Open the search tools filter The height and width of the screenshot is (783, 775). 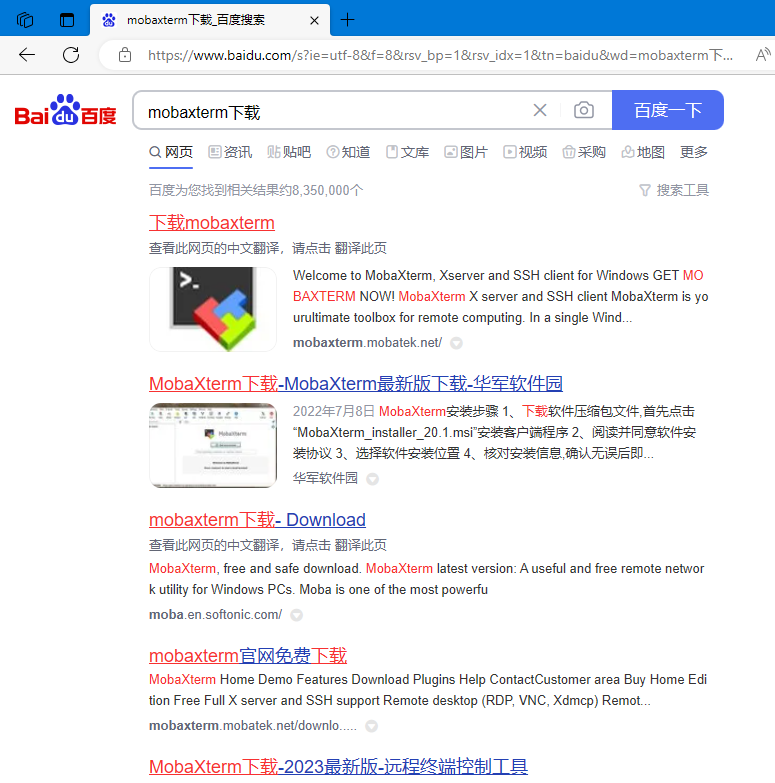673,190
